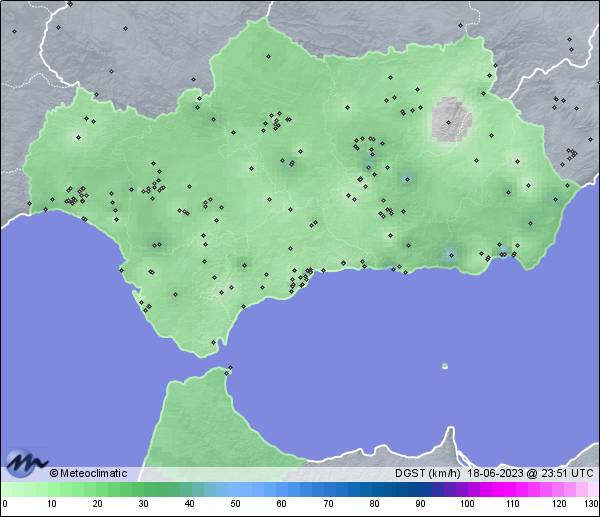Click the Meteoclimatic wave logo
600x517 pixels.
point(26,463)
